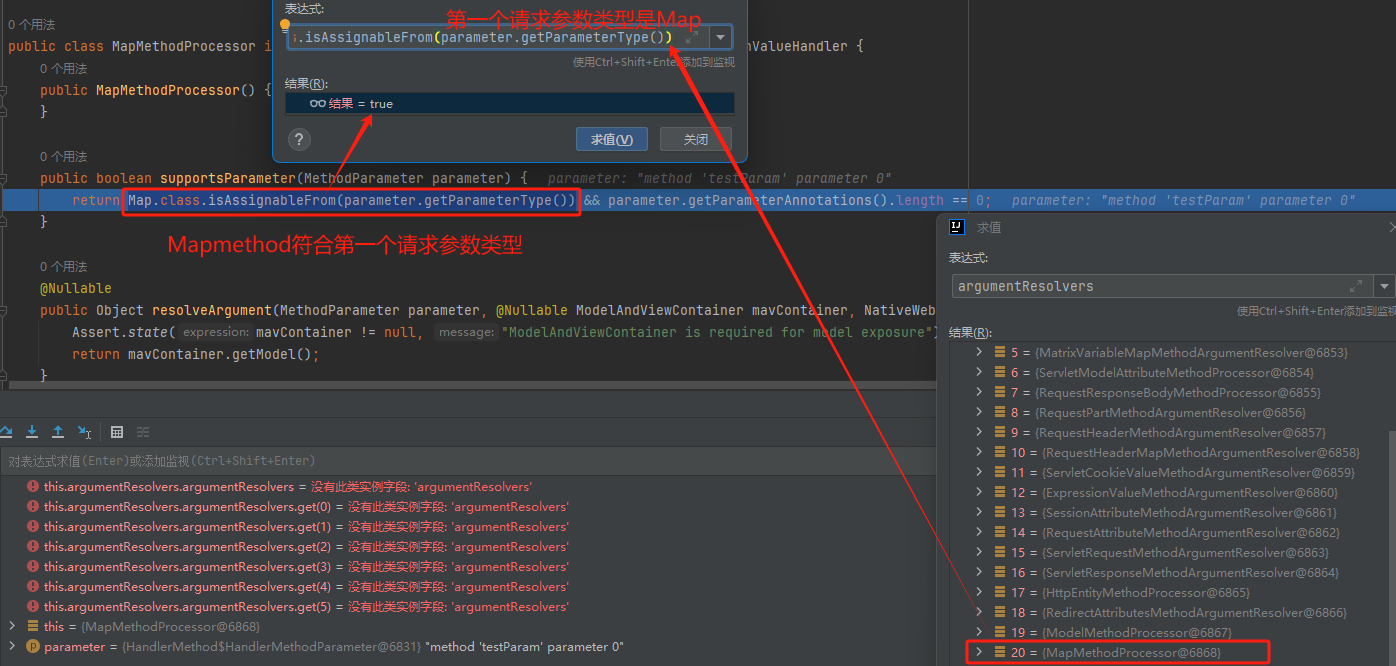Click the parameter variable 'p' icon
Viewport: 1396px width, 666px height.
point(33,647)
